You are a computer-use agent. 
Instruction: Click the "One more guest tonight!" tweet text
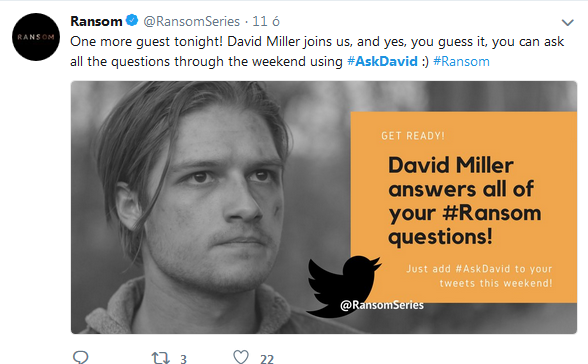147,41
